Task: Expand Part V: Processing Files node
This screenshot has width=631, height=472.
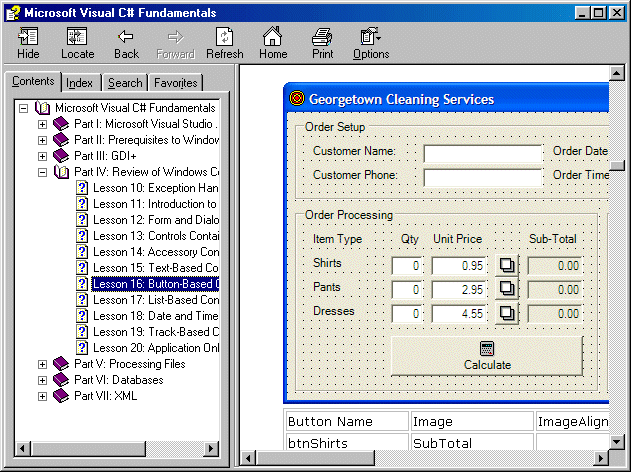Action: coord(42,364)
